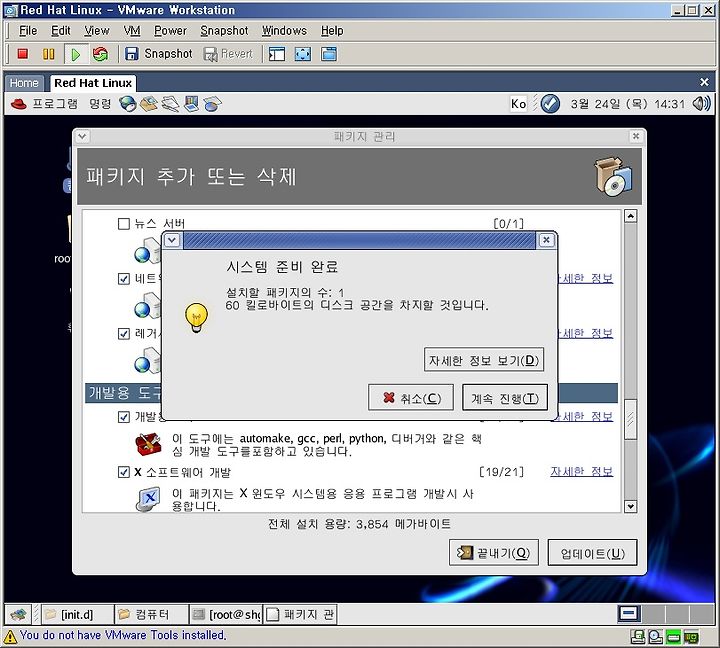The width and height of the screenshot is (720, 648).
Task: Open the View menu
Action: [96, 31]
